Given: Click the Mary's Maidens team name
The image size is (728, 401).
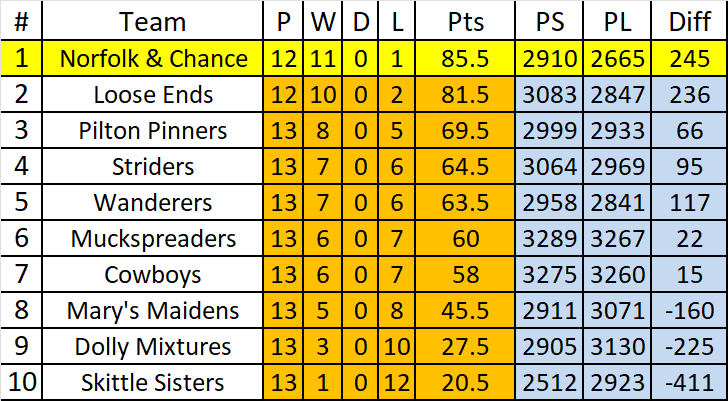Looking at the screenshot, I should 153,311.
